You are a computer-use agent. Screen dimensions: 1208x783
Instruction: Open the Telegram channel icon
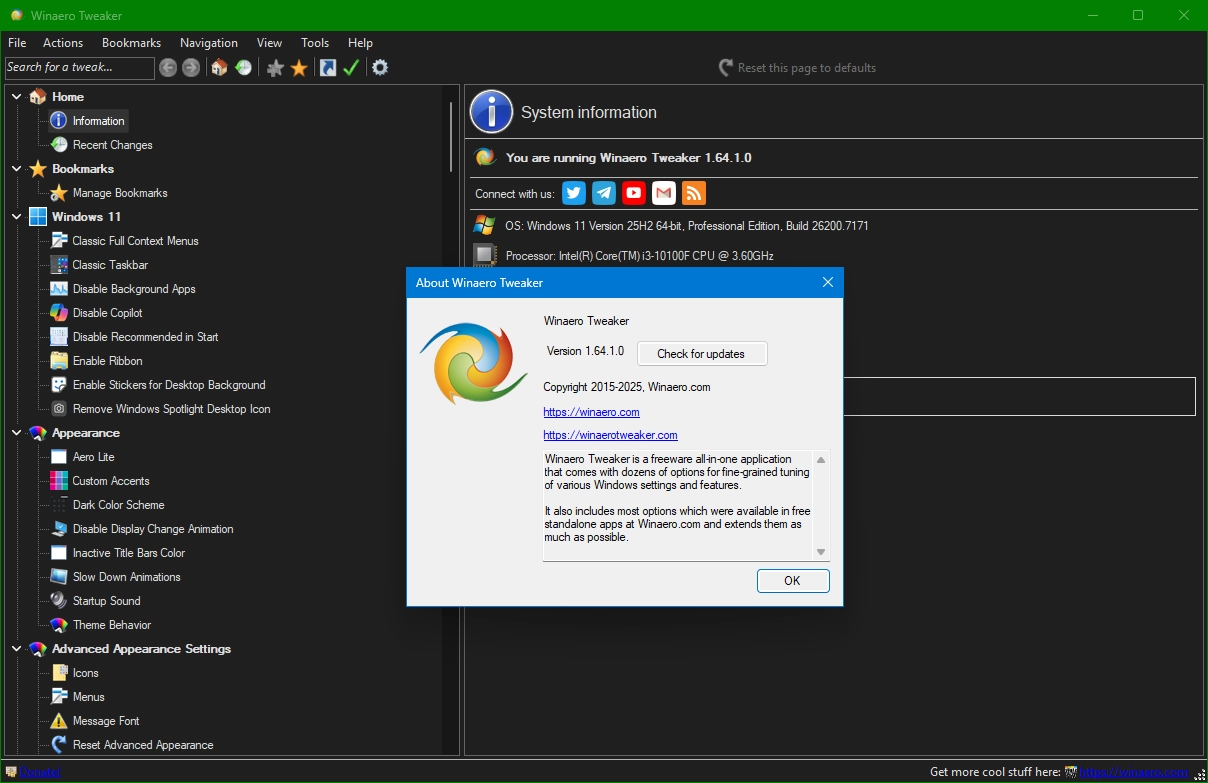[x=604, y=193]
